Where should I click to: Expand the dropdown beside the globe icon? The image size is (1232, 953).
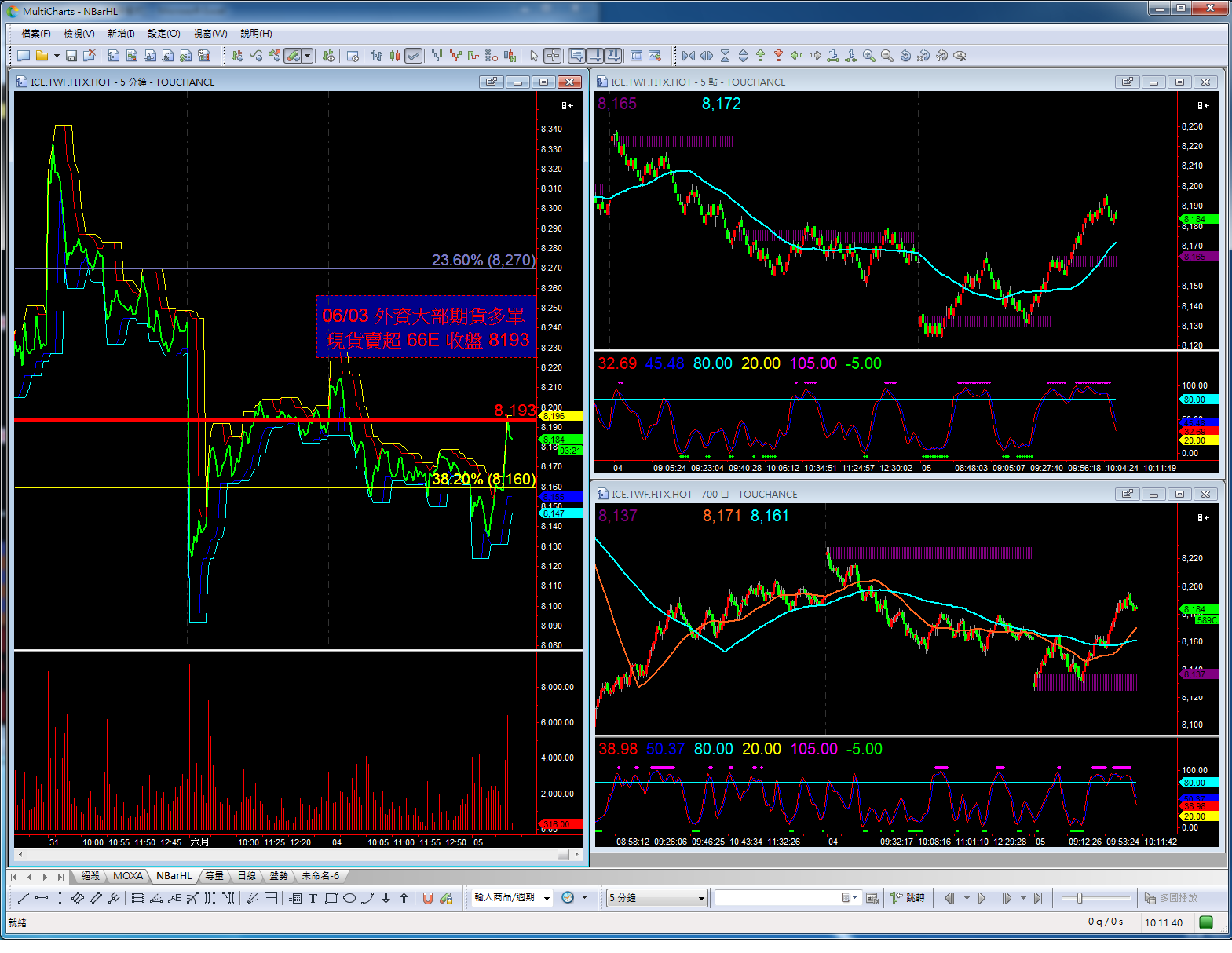(584, 897)
